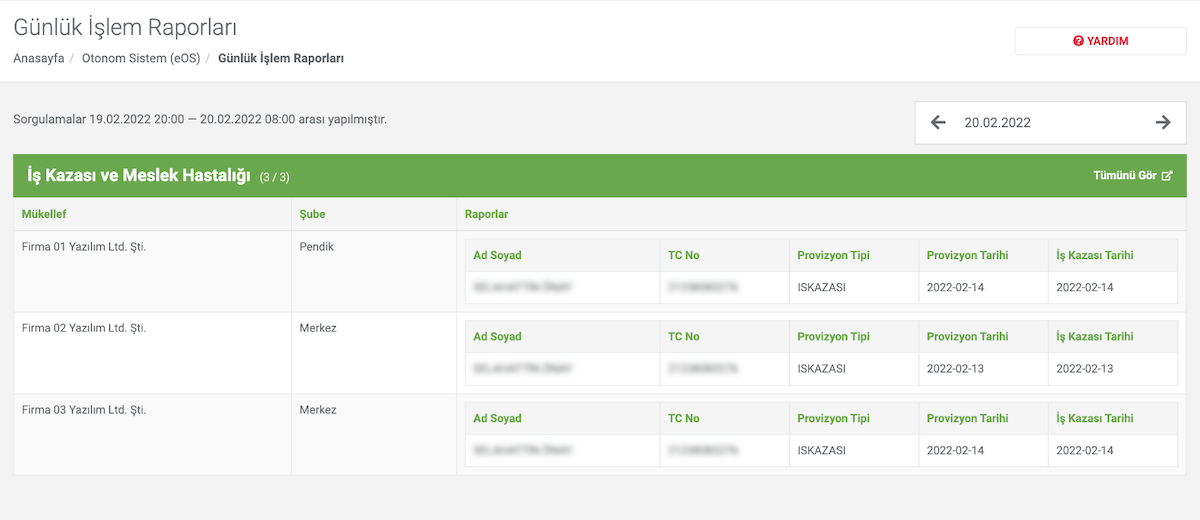
Task: Click Ad Soyad header in Firma 03 report
Action: point(497,418)
